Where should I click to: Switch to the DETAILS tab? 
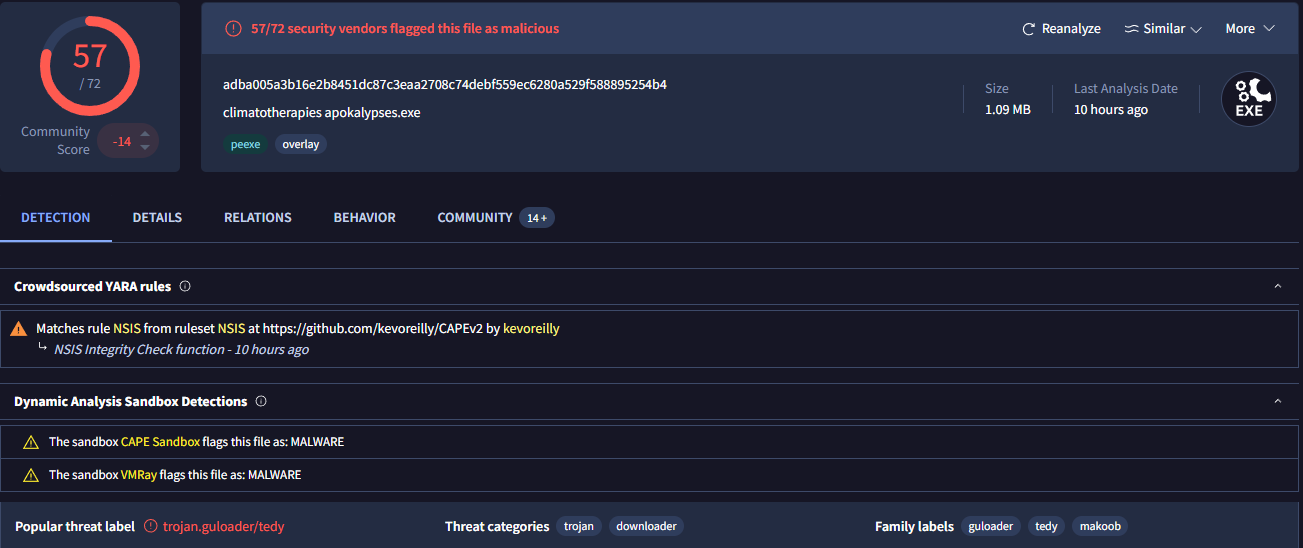click(x=157, y=217)
